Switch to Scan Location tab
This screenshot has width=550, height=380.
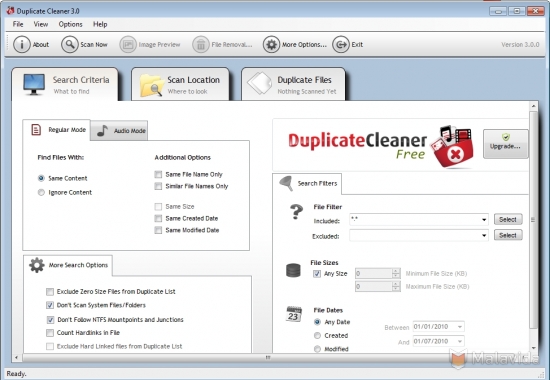pos(180,85)
